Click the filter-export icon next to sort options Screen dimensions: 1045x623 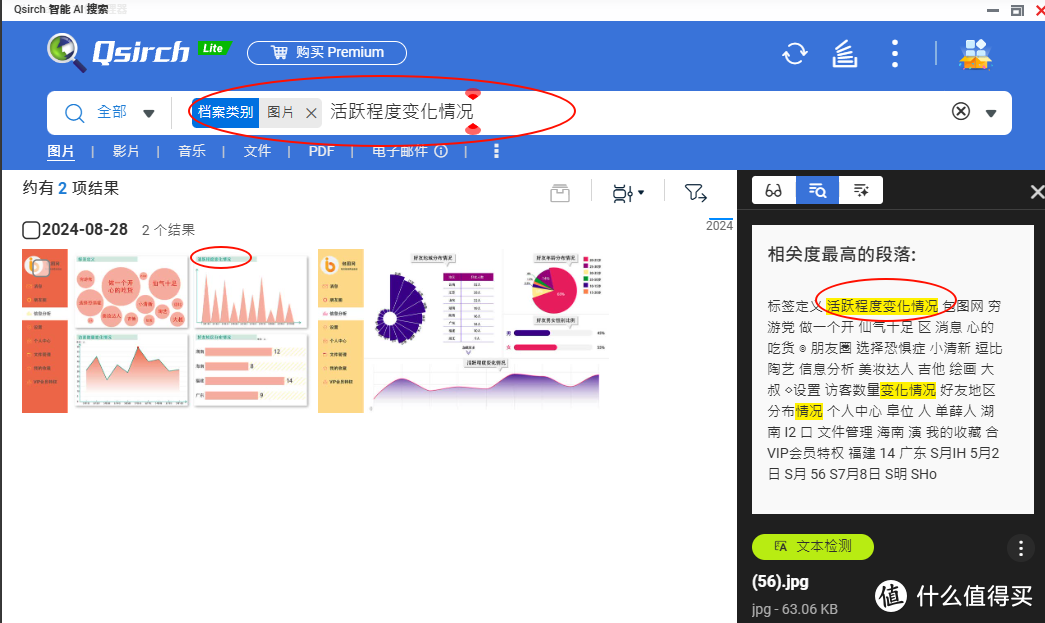point(697,192)
